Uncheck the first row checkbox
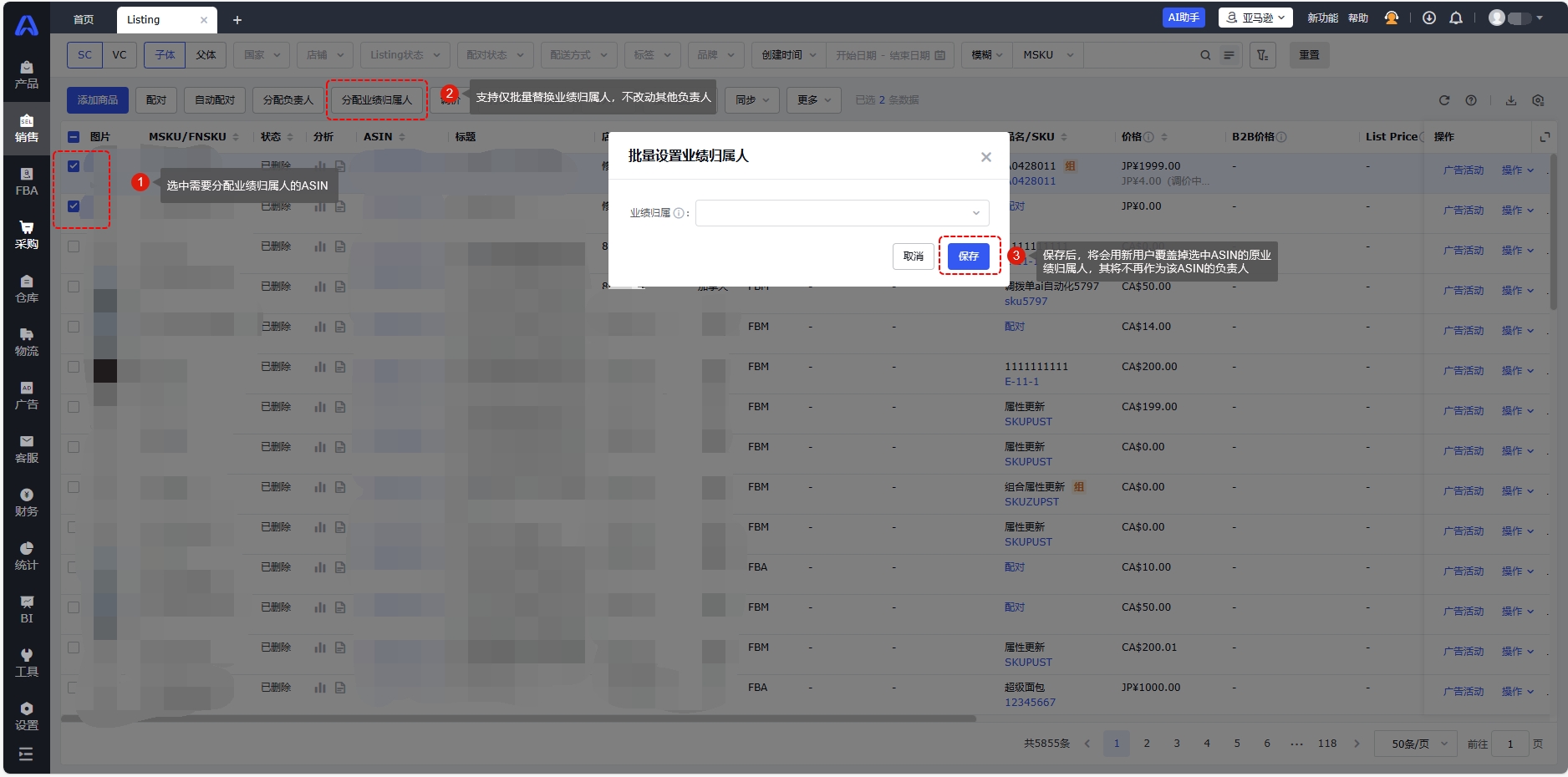The height and width of the screenshot is (777, 1568). point(74,166)
